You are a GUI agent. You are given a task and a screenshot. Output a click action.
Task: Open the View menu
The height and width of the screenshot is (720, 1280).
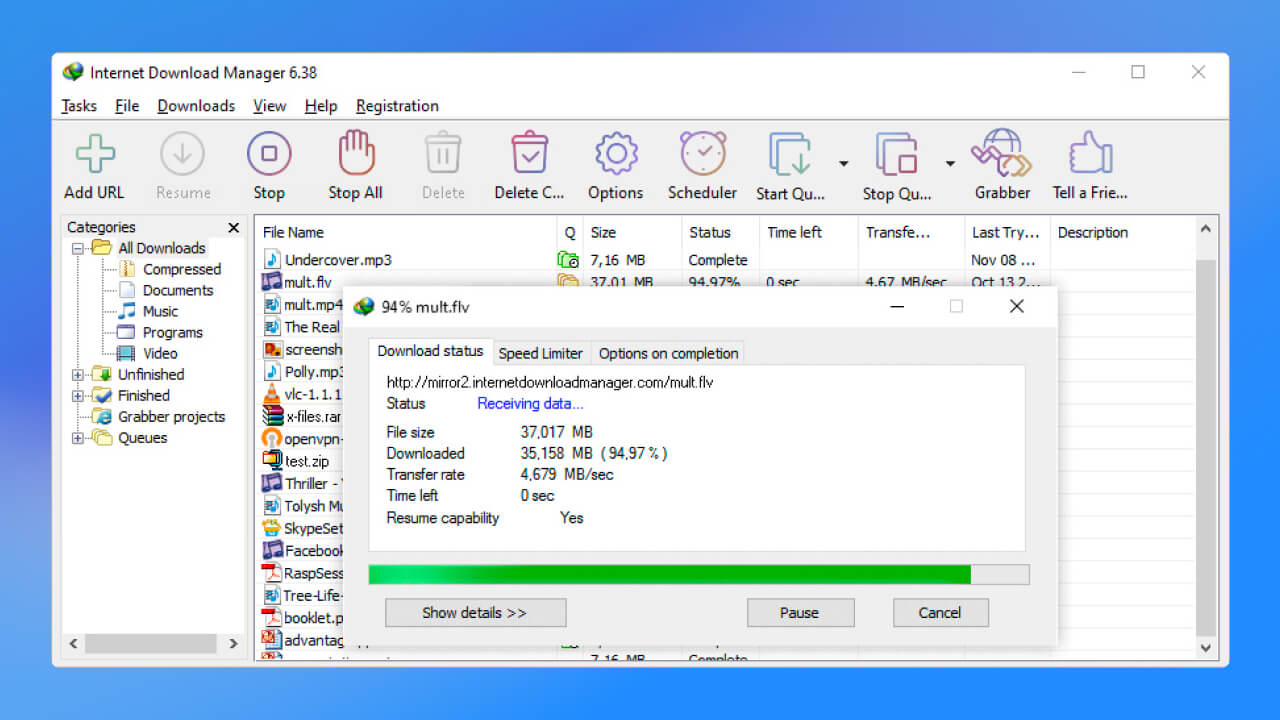(270, 106)
